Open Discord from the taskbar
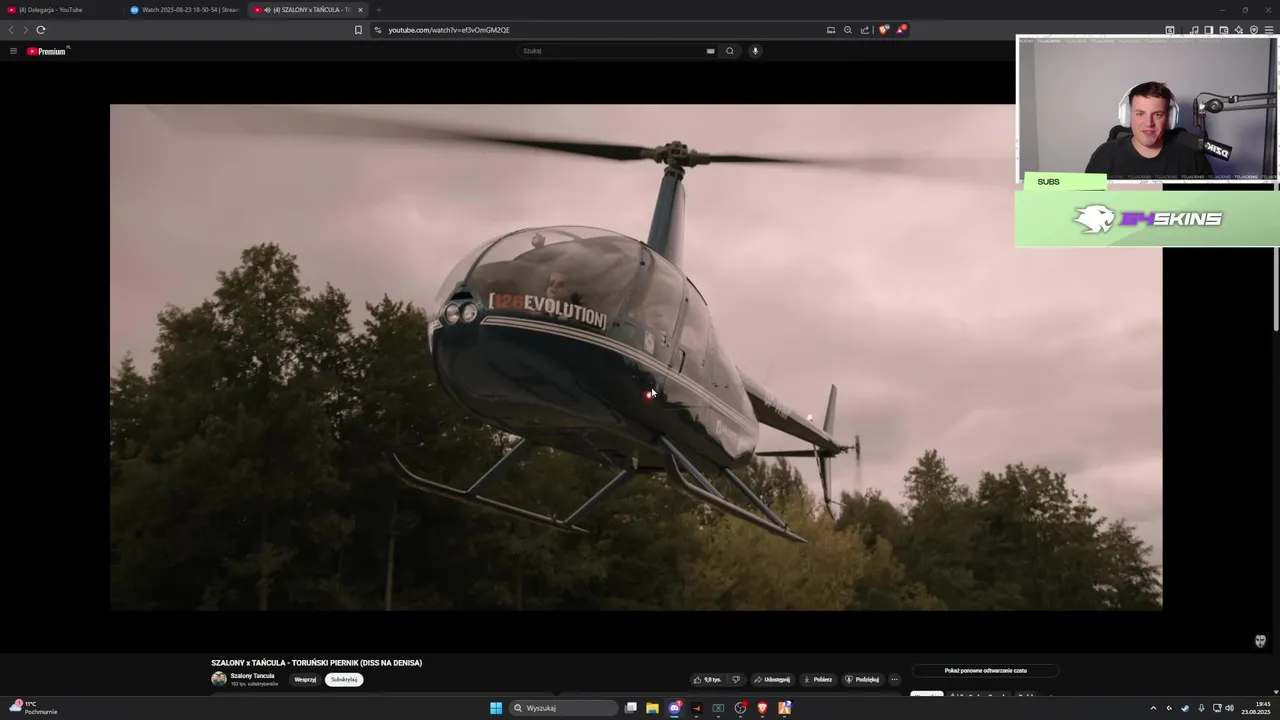This screenshot has width=1280, height=720. (x=675, y=708)
